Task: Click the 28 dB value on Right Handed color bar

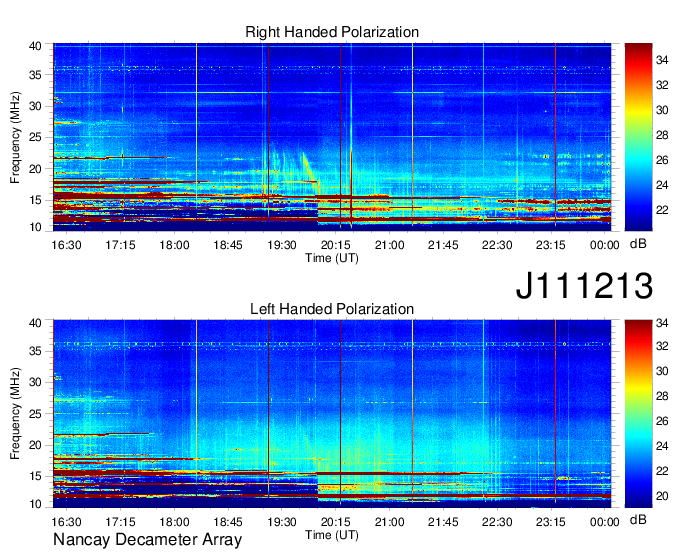Action: pos(662,135)
